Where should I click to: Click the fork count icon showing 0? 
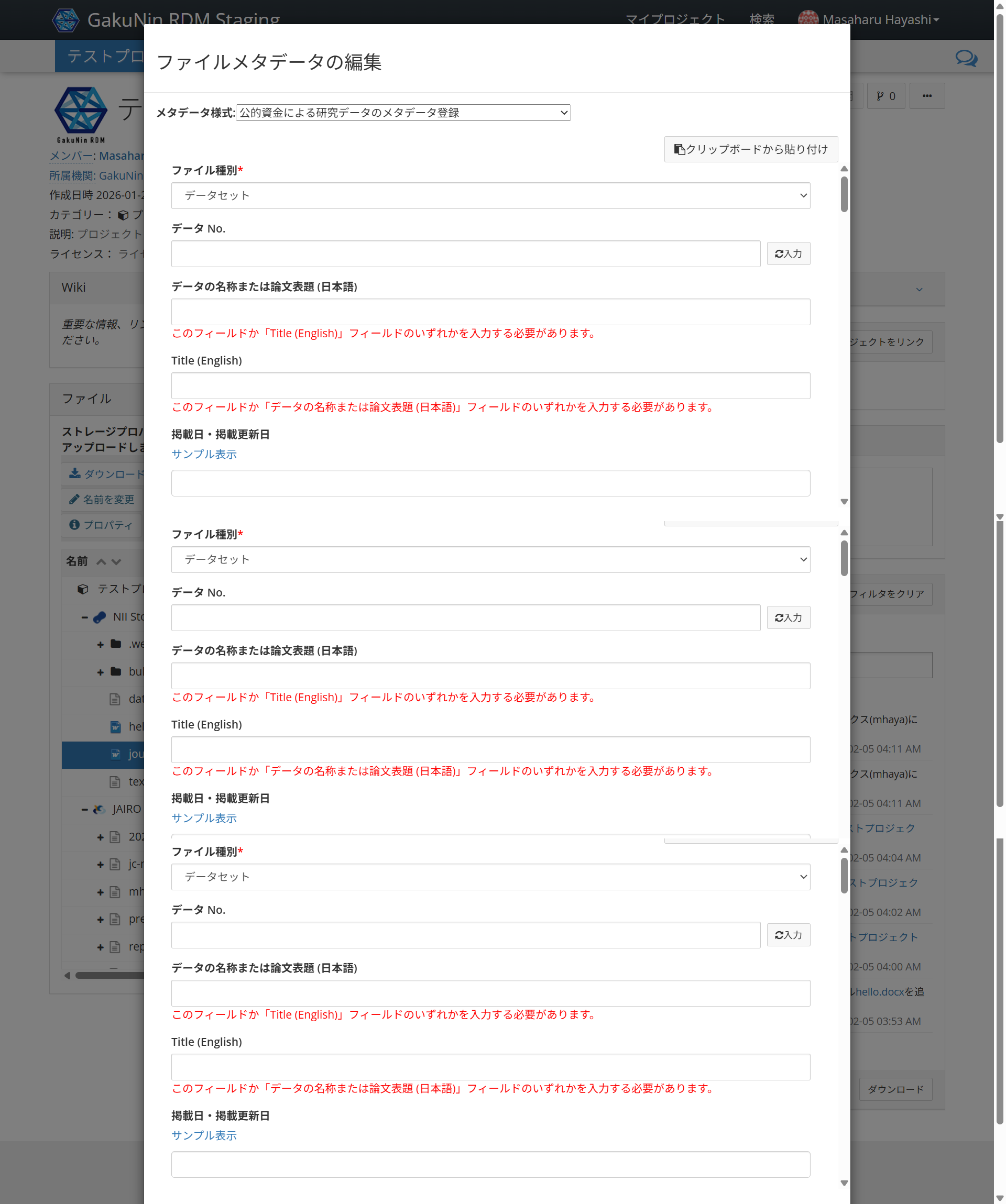885,95
